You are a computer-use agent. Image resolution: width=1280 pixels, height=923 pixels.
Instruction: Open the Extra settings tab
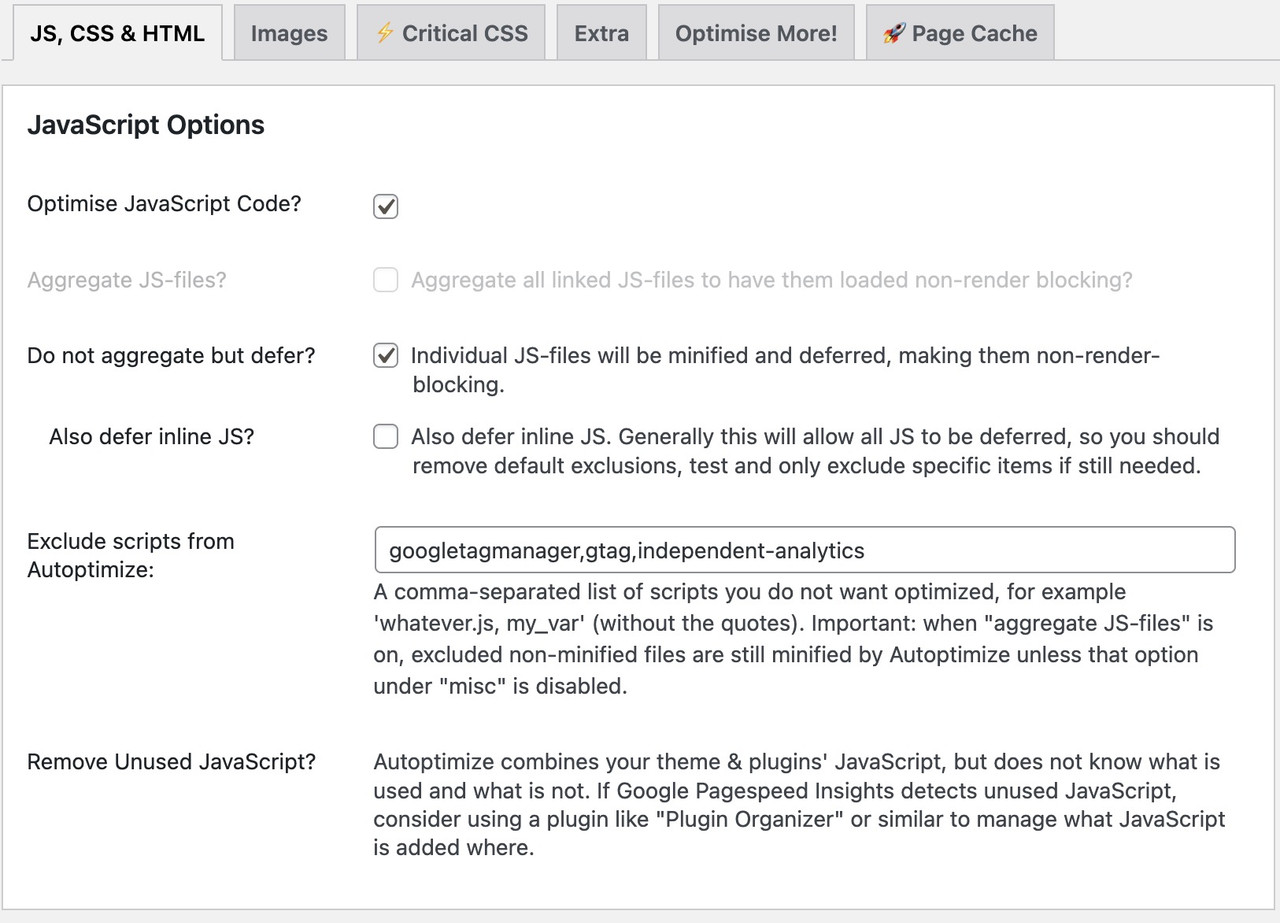tap(602, 33)
